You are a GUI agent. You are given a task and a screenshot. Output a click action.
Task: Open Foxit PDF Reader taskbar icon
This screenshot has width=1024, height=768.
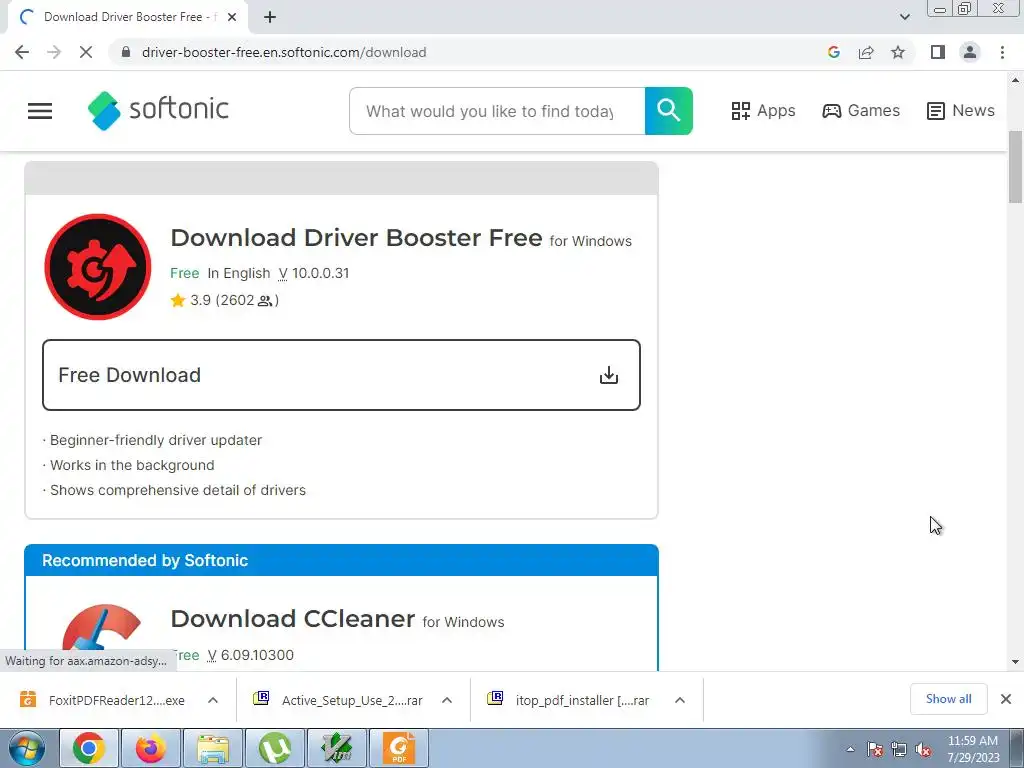(x=399, y=748)
